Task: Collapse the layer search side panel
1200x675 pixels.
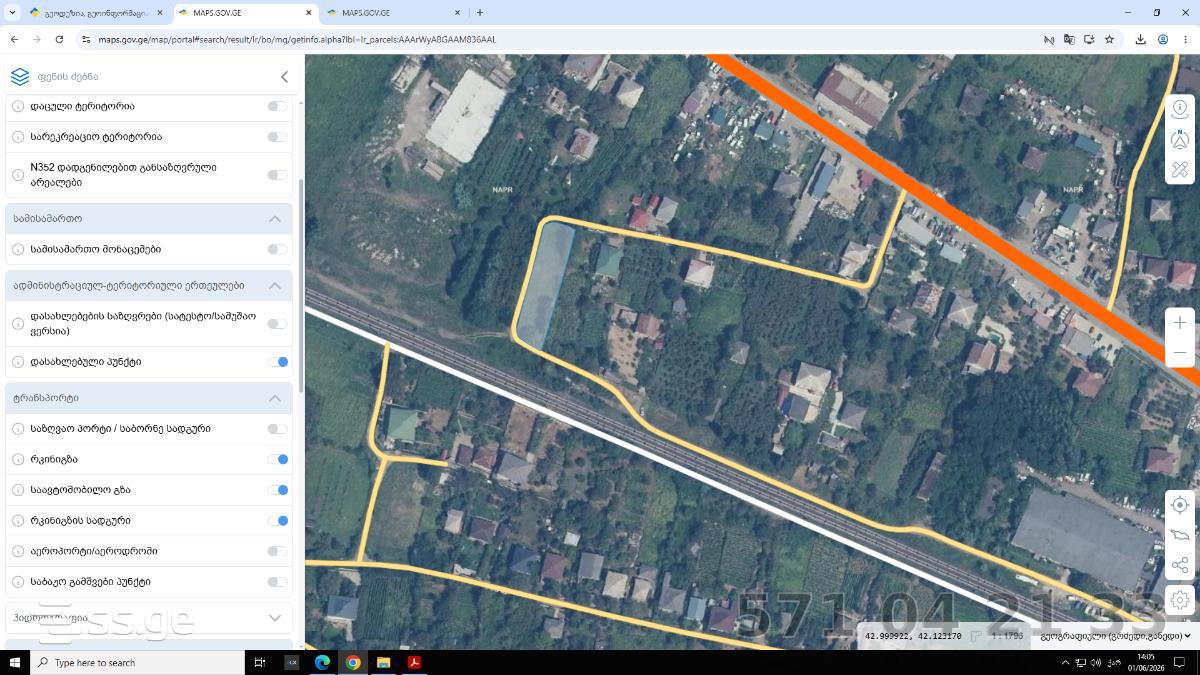Action: click(284, 77)
